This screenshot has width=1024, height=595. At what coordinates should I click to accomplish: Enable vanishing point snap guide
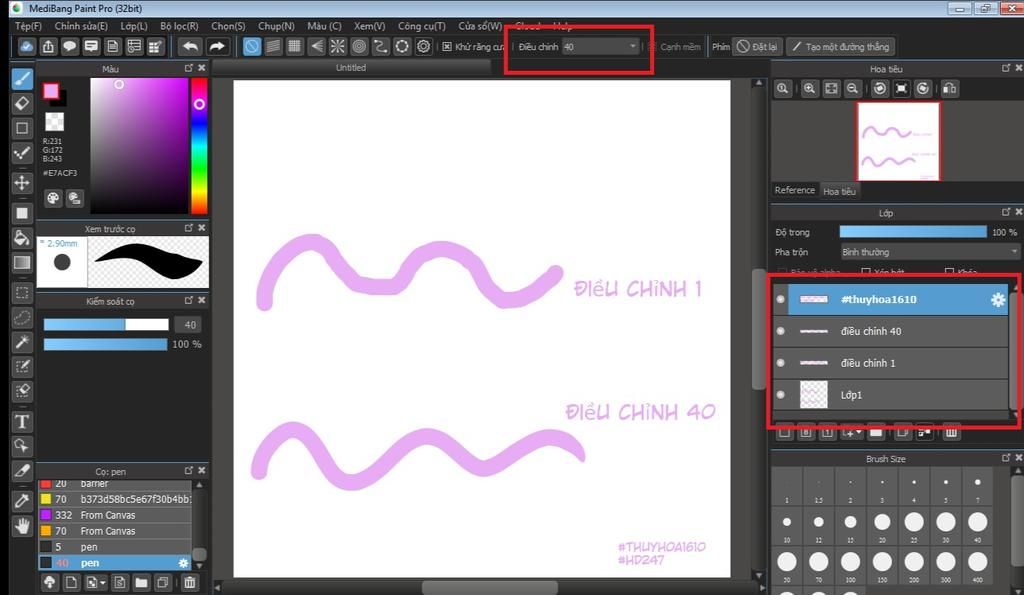[x=316, y=46]
